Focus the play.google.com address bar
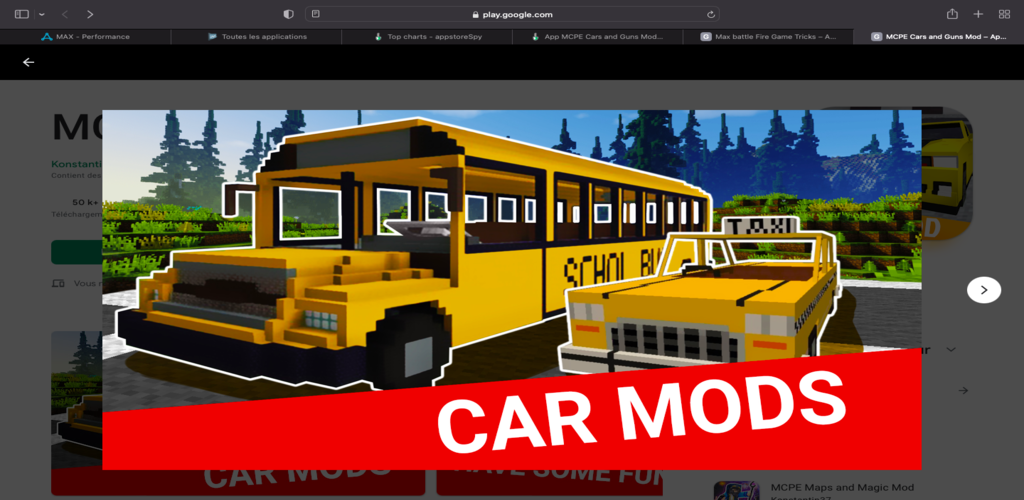The image size is (1024, 500). (512, 14)
